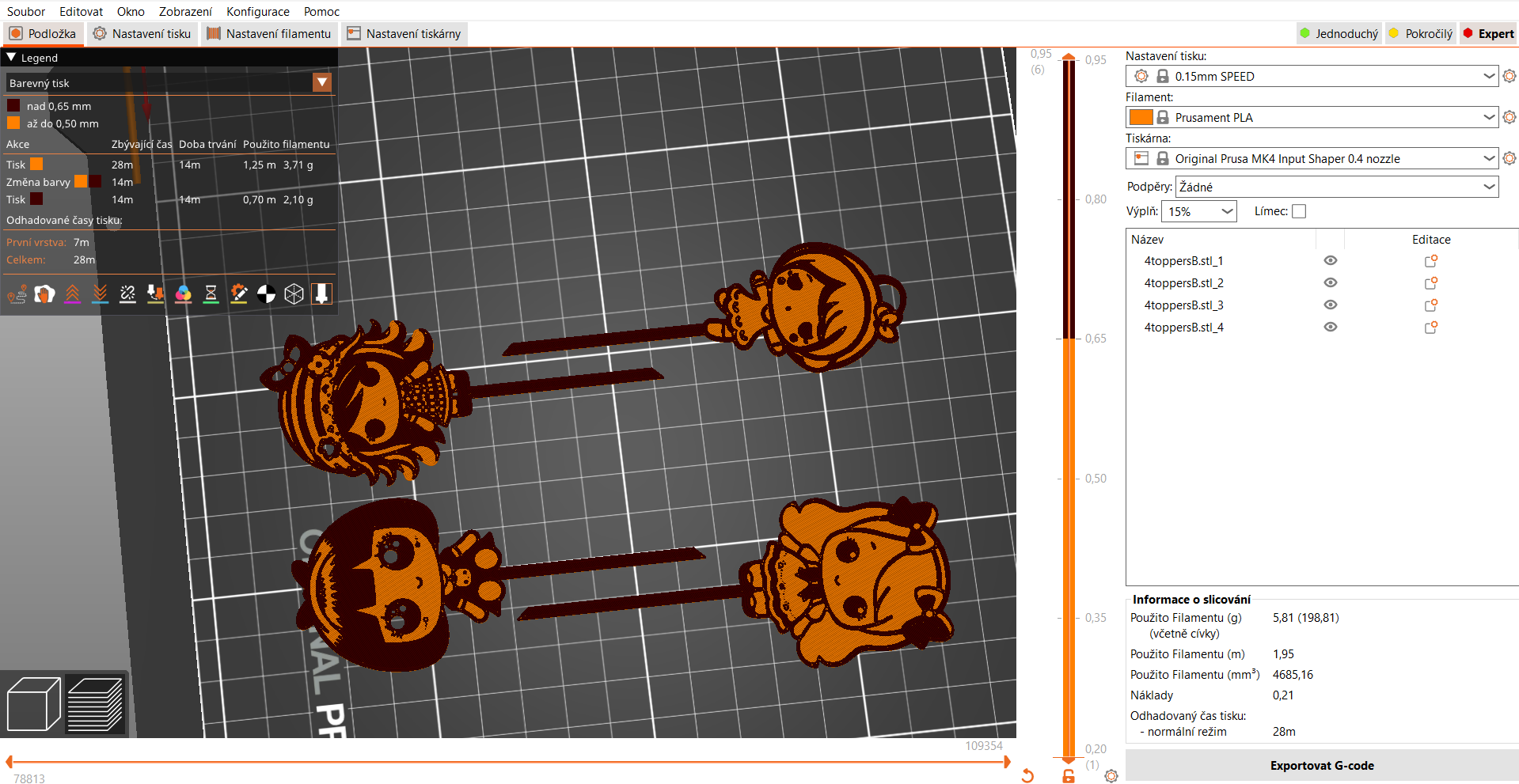Click edit icon for 4toppersB.stl_4
This screenshot has height=784, width=1519.
point(1431,327)
